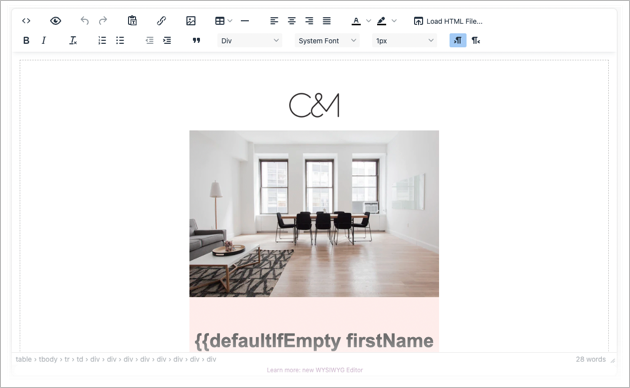Viewport: 630px width, 388px height.
Task: Toggle left-to-right text direction
Action: pos(458,41)
